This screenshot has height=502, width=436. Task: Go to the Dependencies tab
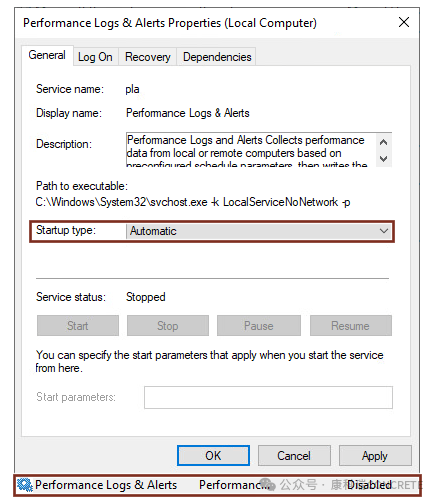point(217,57)
